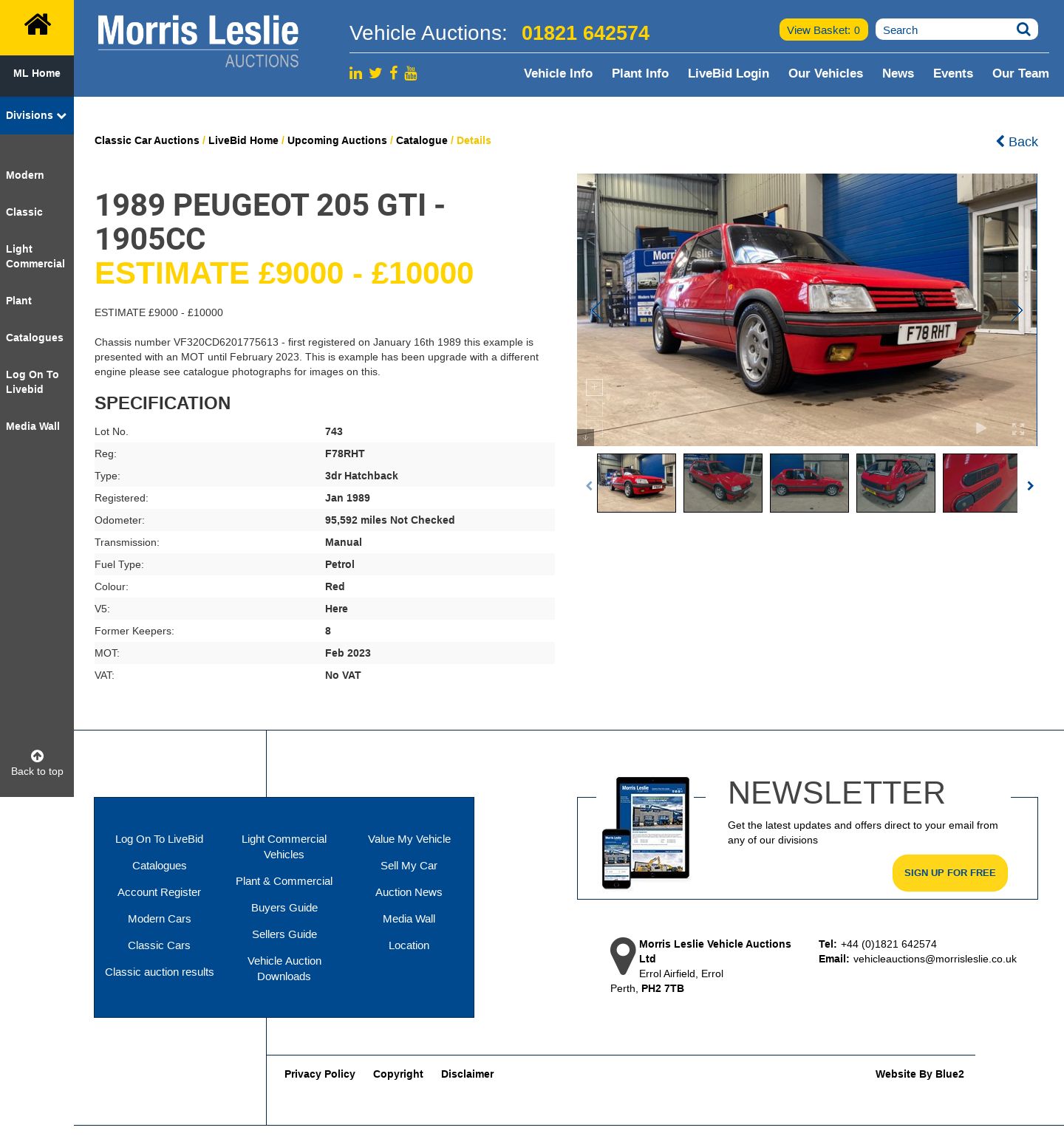The width and height of the screenshot is (1064, 1136).
Task: Go back using the Back chevron link
Action: tap(1017, 141)
